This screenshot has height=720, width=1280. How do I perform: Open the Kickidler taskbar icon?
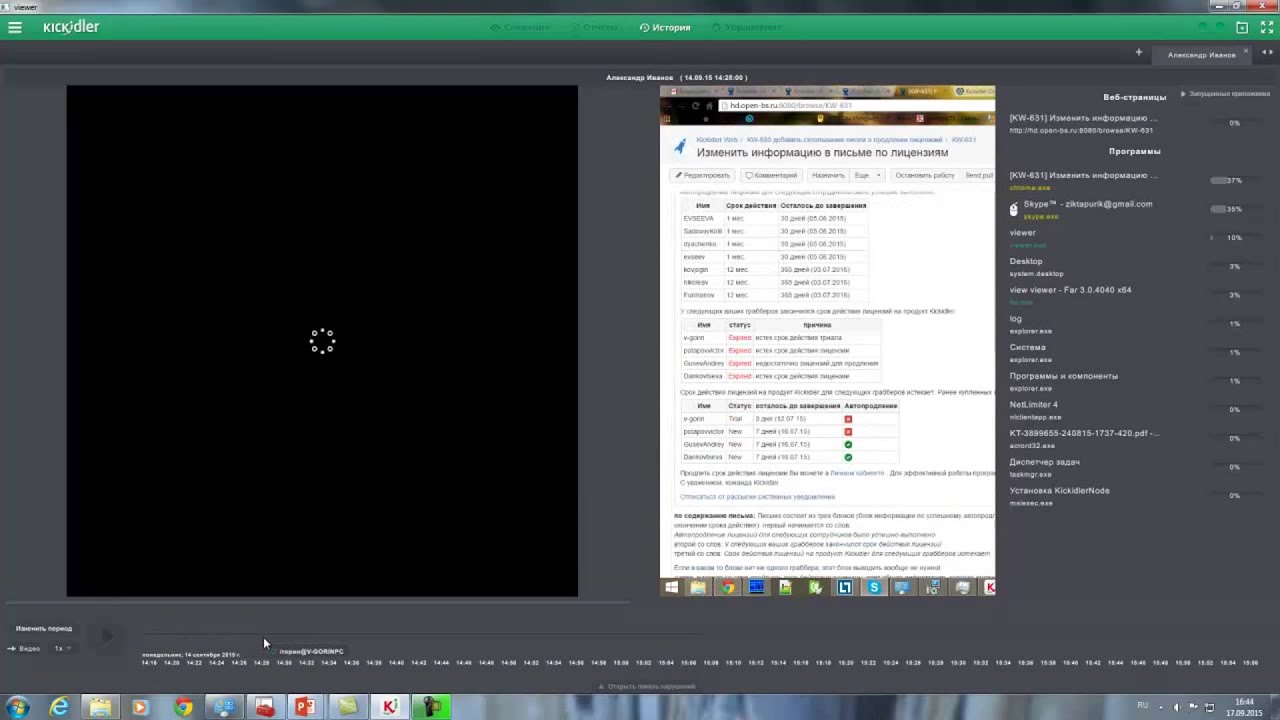[x=390, y=707]
